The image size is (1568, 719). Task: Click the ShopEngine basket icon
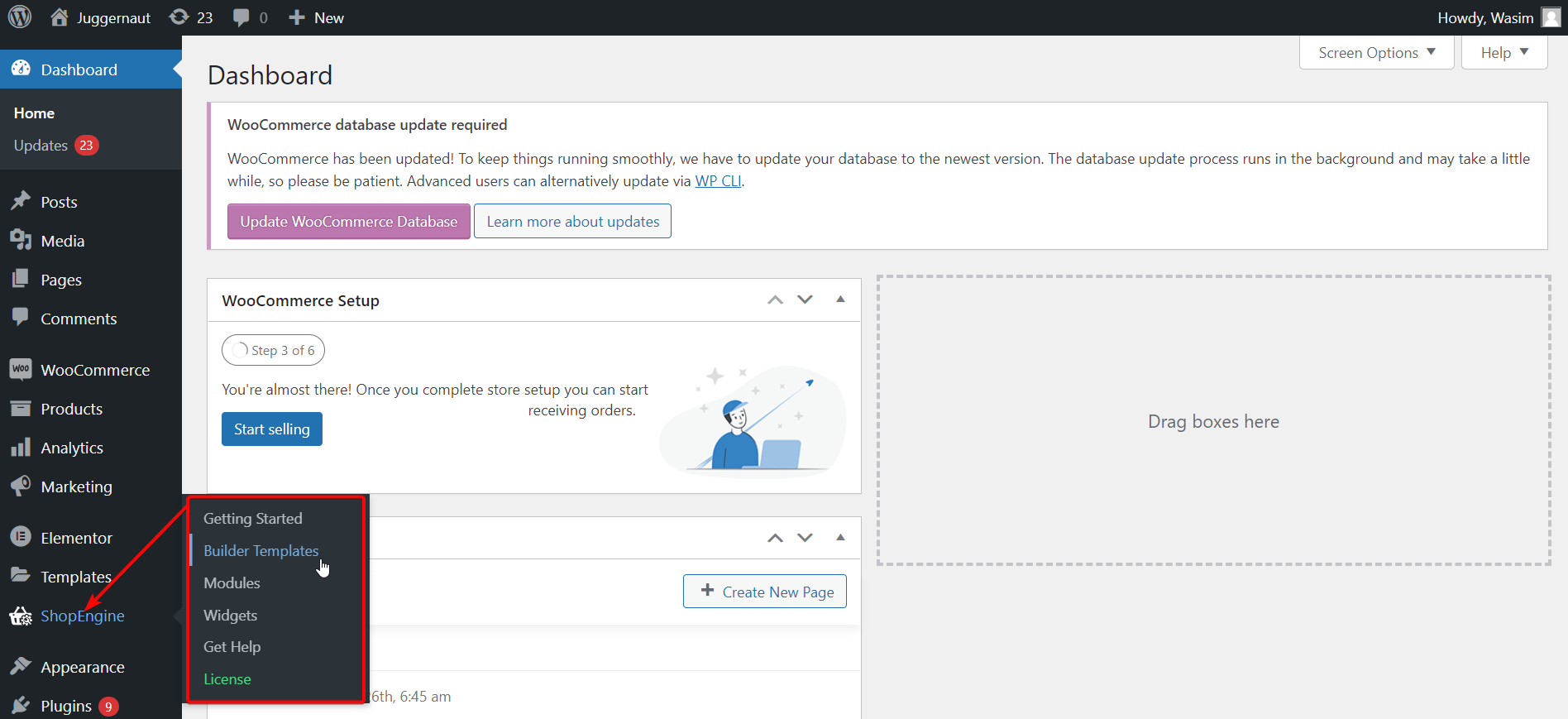21,616
